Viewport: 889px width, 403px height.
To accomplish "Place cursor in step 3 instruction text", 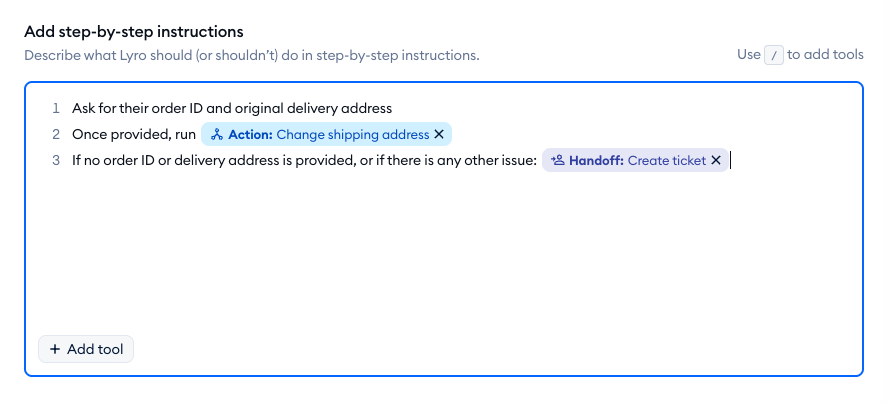I will pos(304,160).
